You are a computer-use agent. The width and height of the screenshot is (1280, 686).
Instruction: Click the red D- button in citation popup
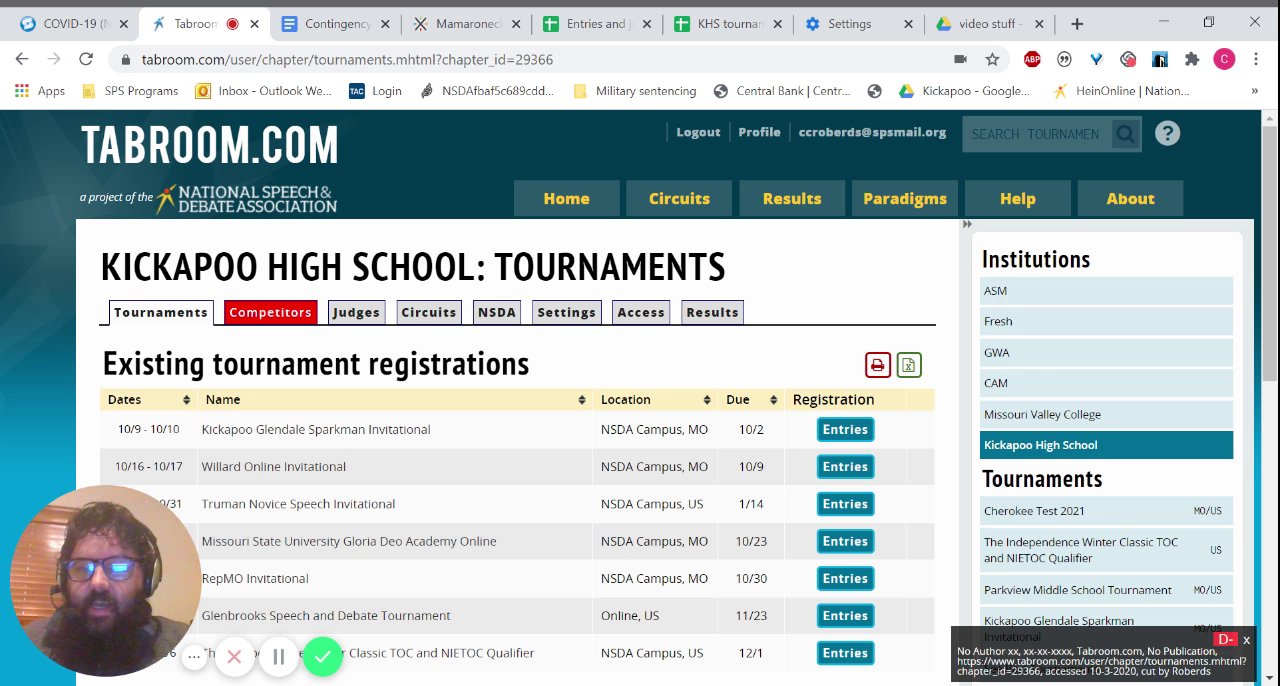point(1225,640)
